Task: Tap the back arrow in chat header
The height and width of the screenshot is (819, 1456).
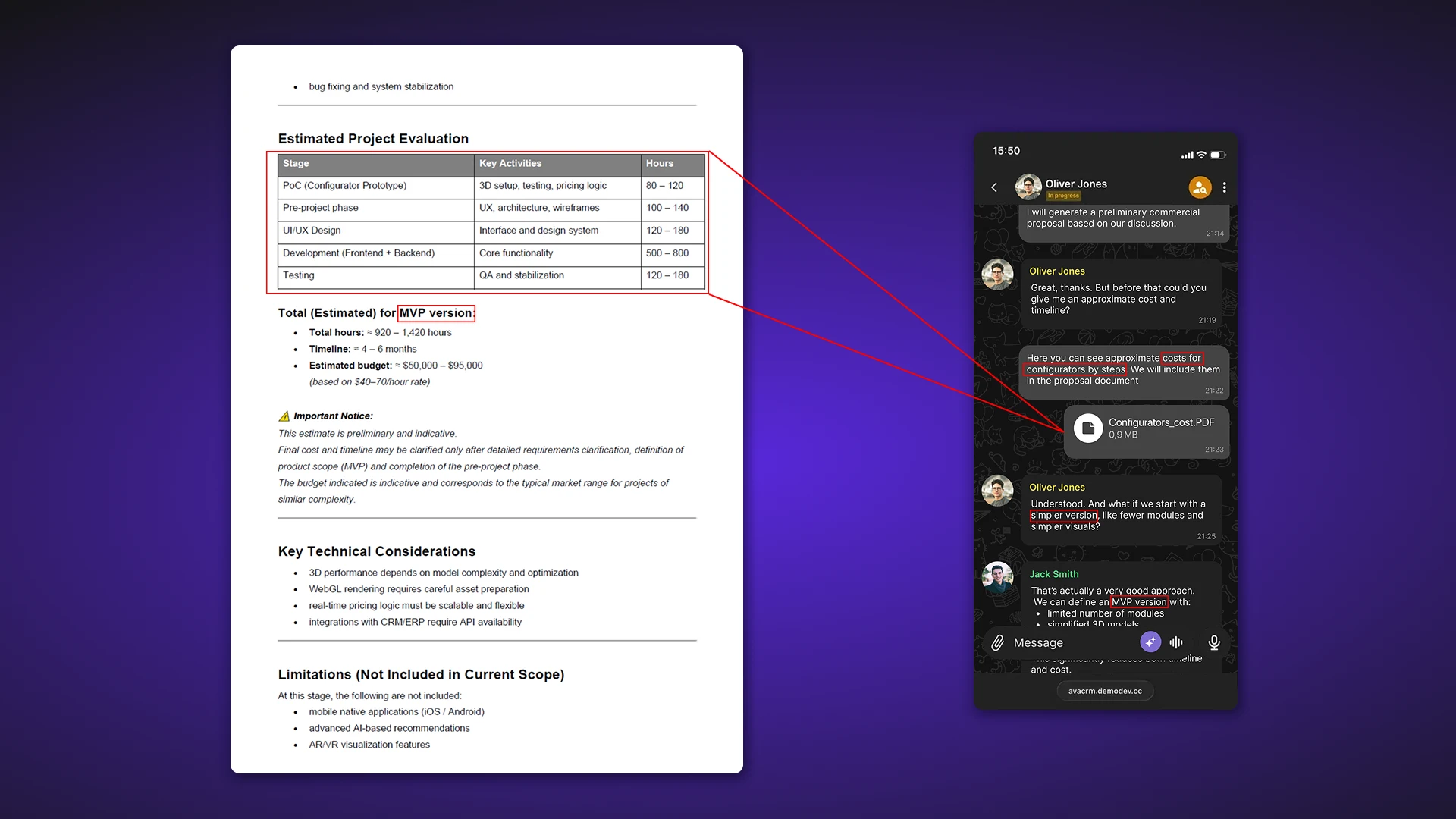Action: coord(994,187)
